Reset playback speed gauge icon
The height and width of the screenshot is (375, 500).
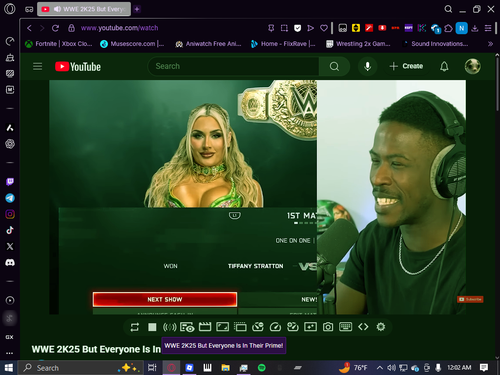[275, 327]
